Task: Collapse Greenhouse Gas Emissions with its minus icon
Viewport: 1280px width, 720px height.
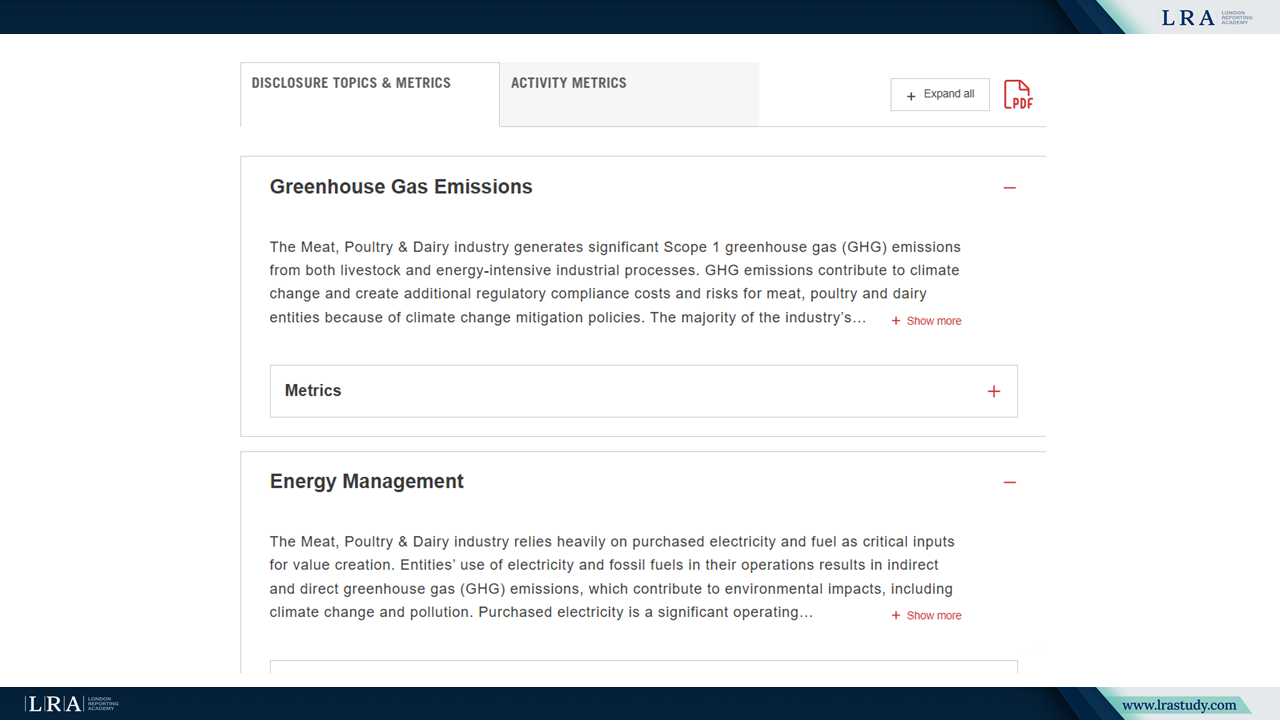Action: pos(1009,188)
